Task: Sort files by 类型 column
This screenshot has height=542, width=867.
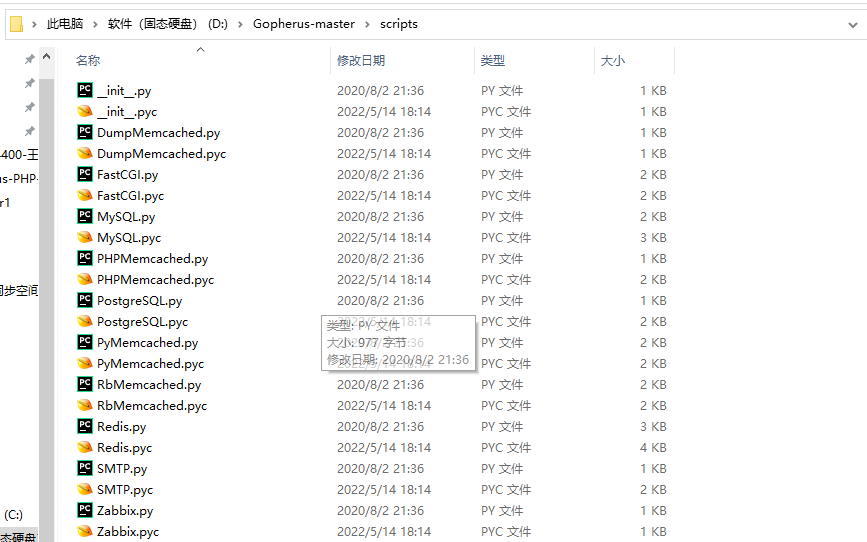Action: pyautogui.click(x=493, y=60)
